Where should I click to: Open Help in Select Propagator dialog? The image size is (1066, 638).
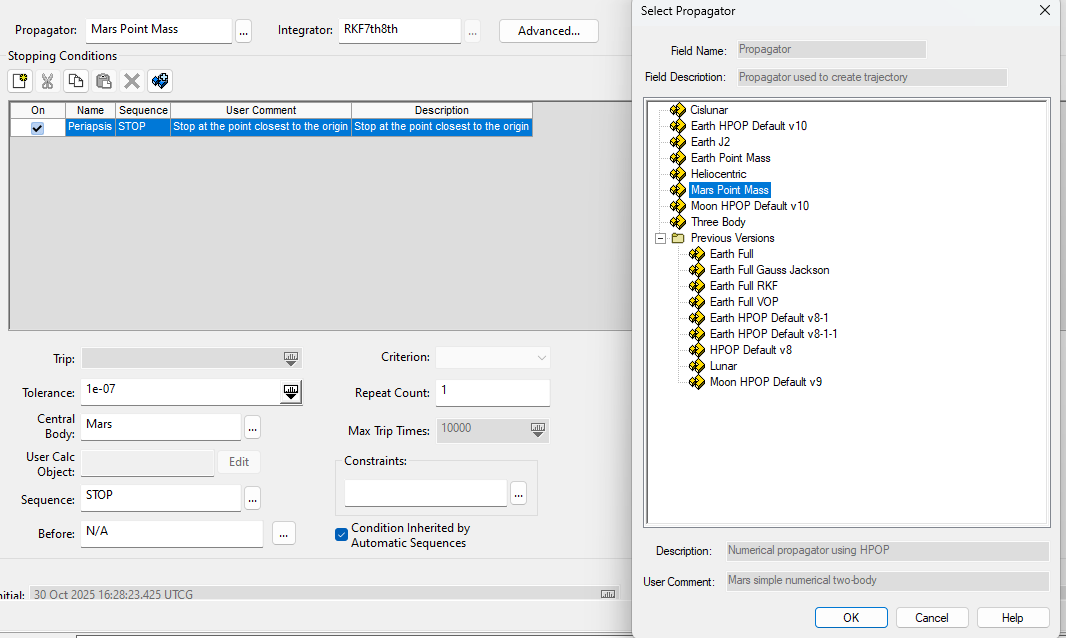(x=1012, y=617)
